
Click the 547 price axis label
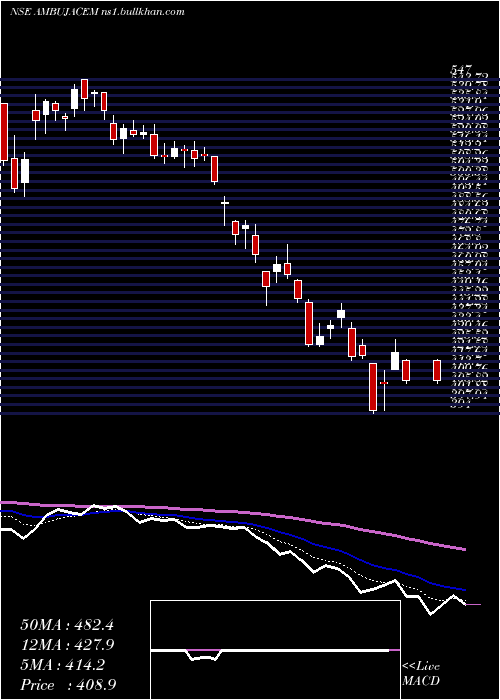tap(460, 70)
